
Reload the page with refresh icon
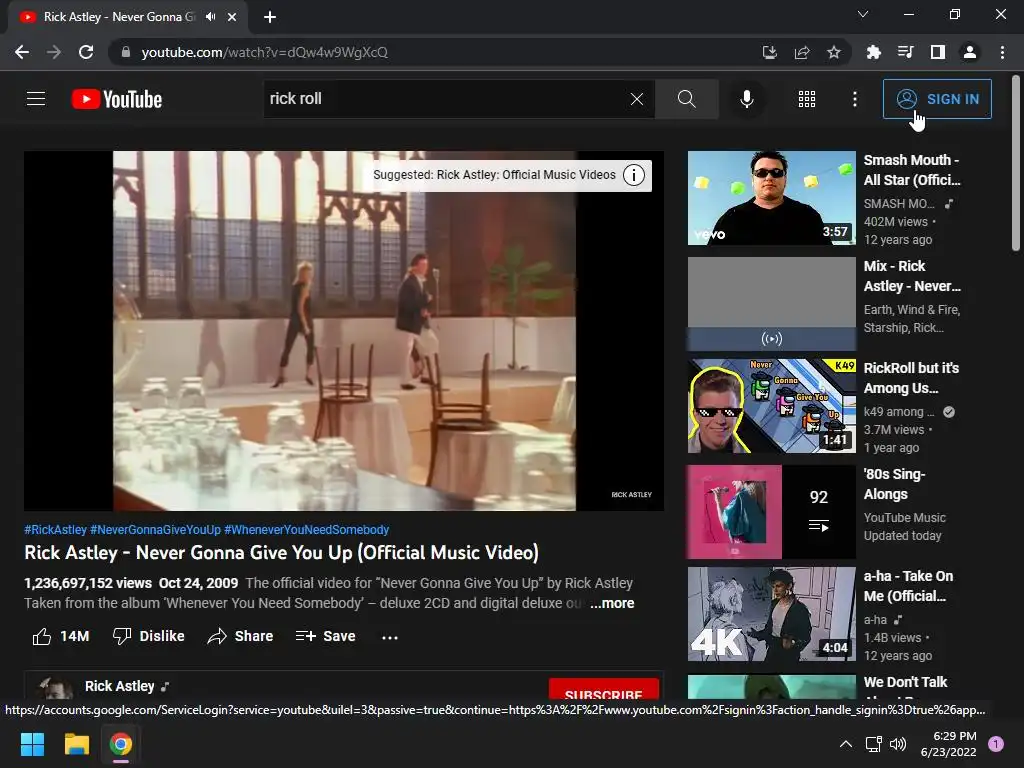[x=86, y=52]
